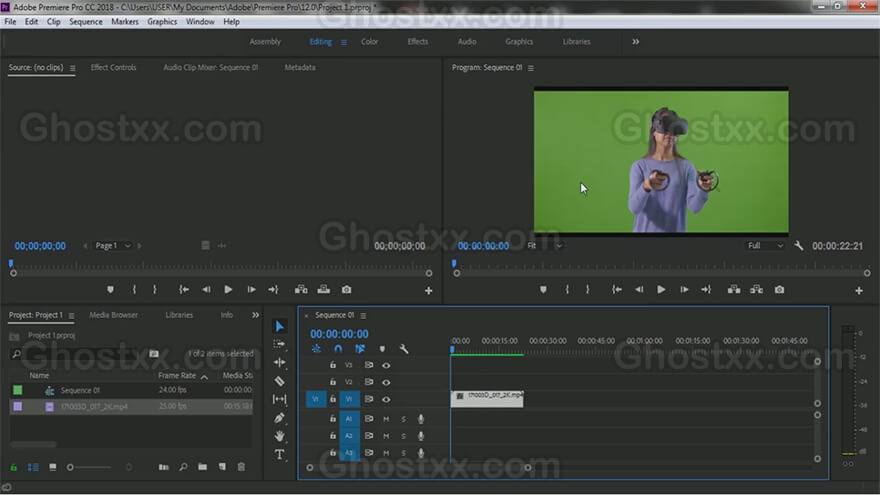The image size is (880, 495).
Task: Open Program zoom level Fit dropdown
Action: 544,246
